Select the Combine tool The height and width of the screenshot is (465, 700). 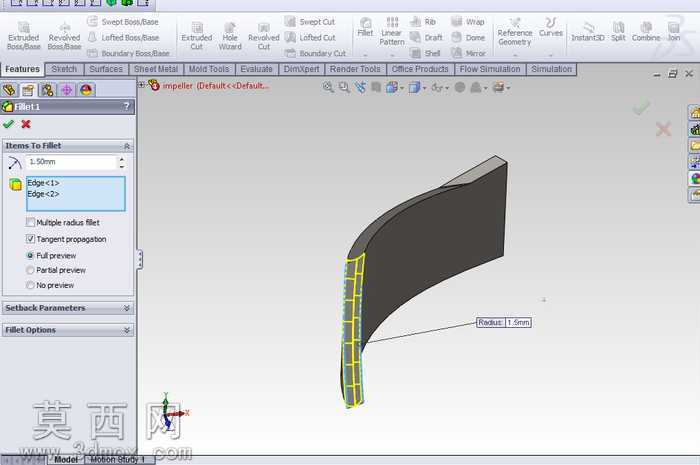(x=646, y=31)
